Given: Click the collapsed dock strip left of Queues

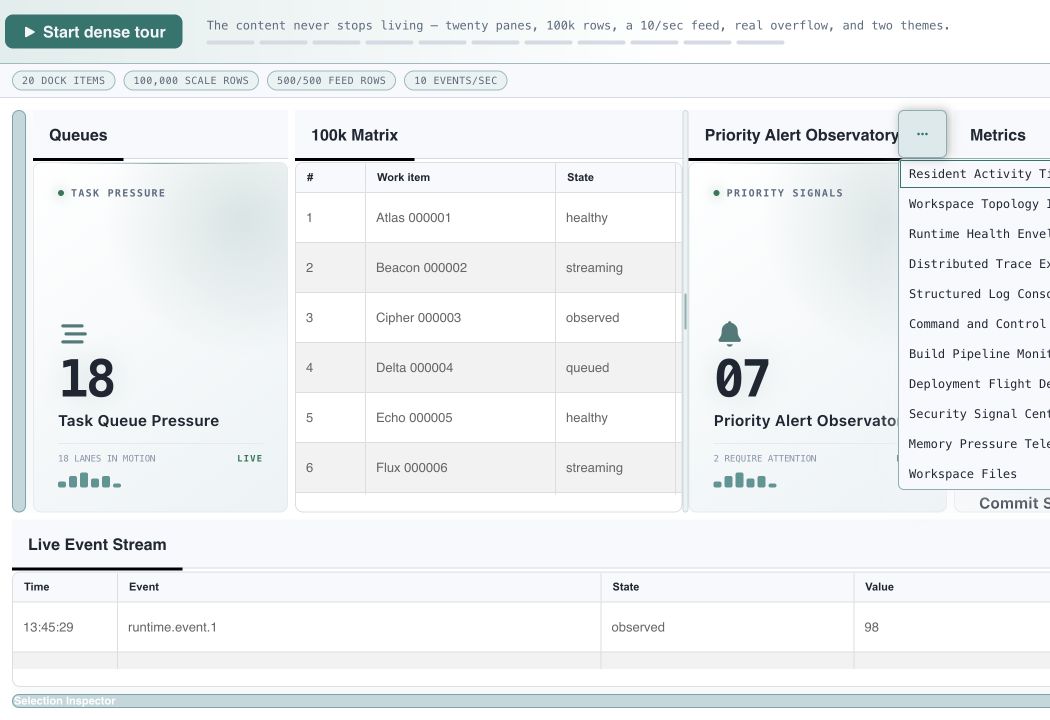Looking at the screenshot, I should point(19,311).
